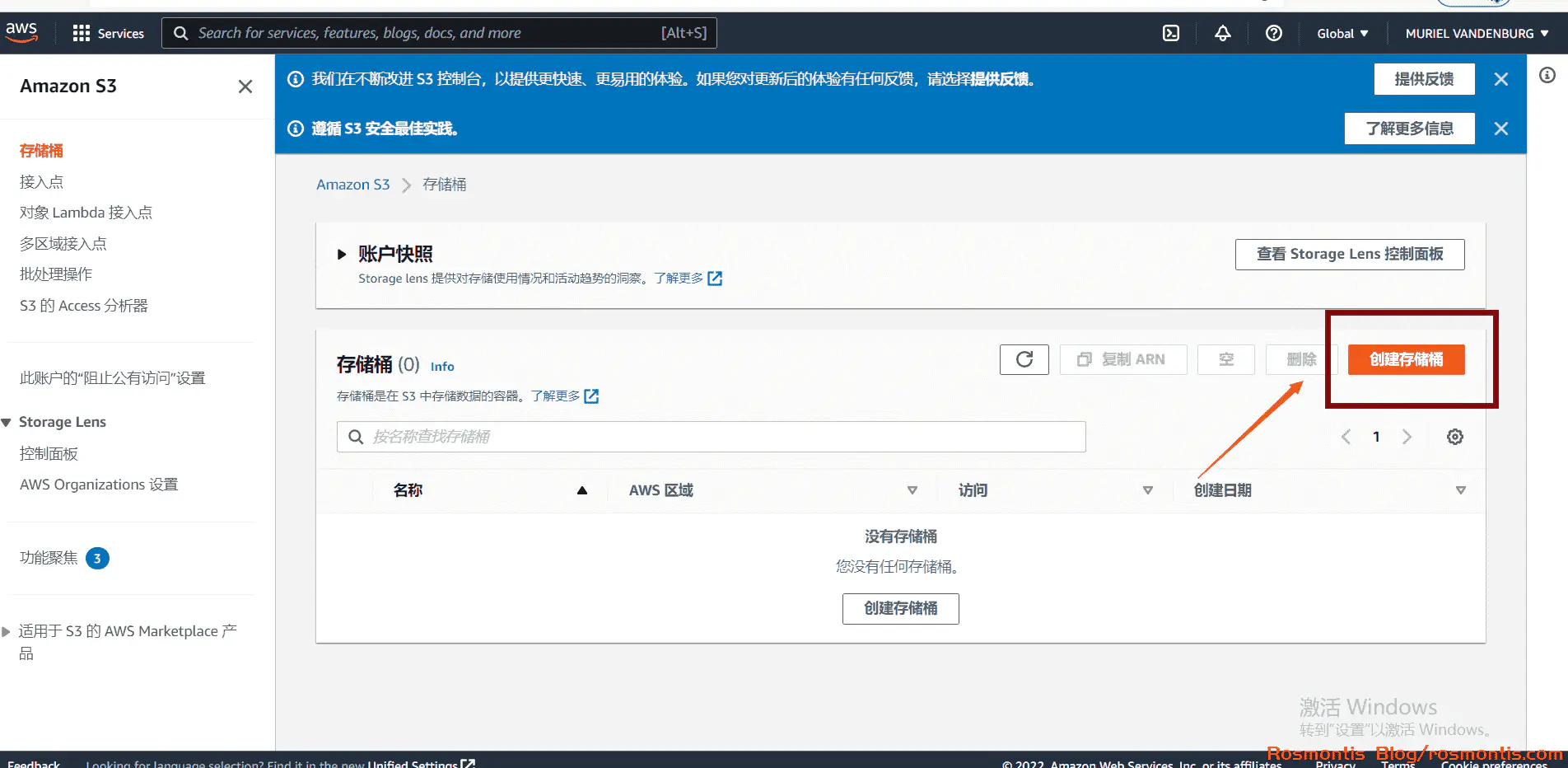This screenshot has height=768, width=1568.
Task: Click 查看 Storage Lens 控制面板 button
Action: tap(1350, 254)
